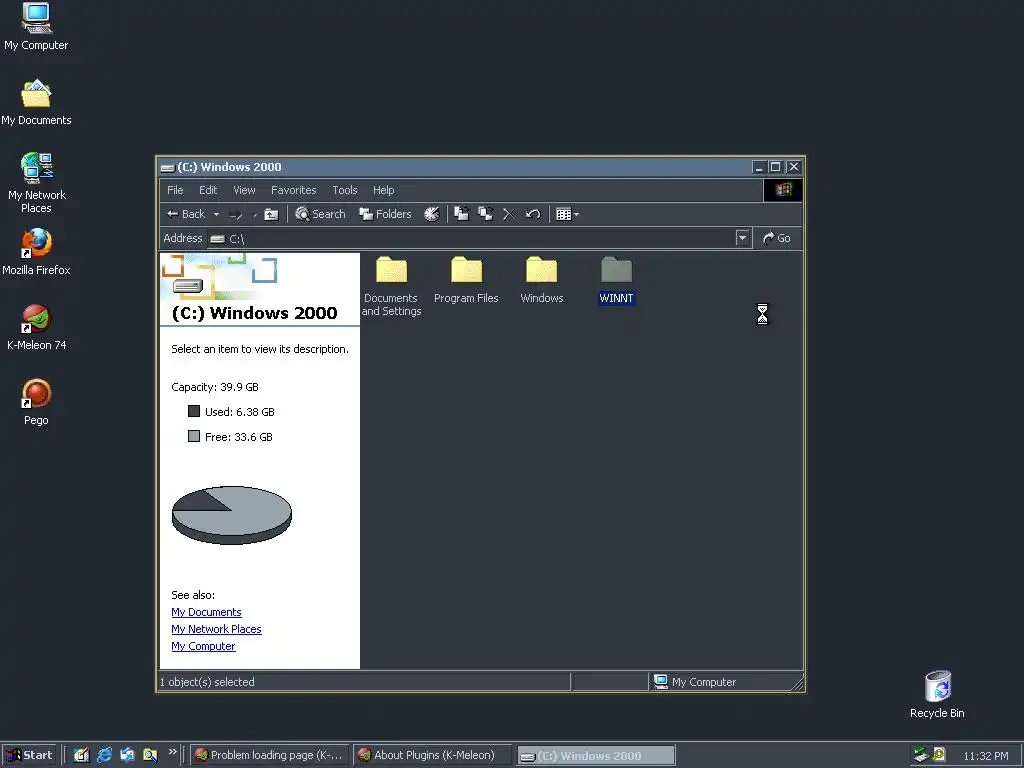The height and width of the screenshot is (768, 1024).
Task: Expand the quick launch overflow chevron
Action: [x=172, y=752]
